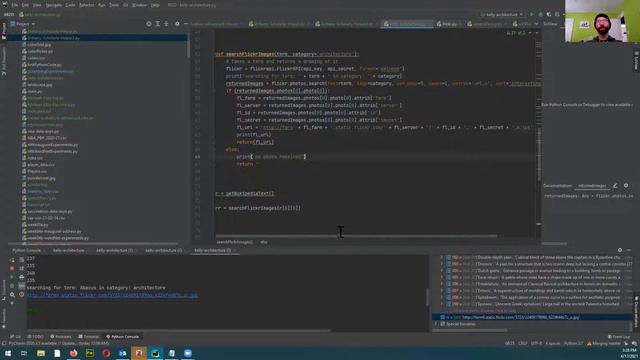Expand all items in the Project panel

pos(158,24)
